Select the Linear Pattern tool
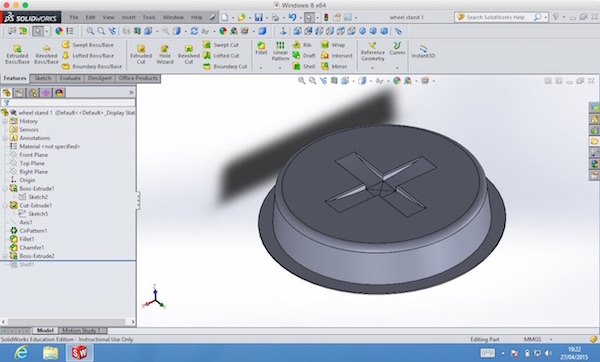 point(280,51)
